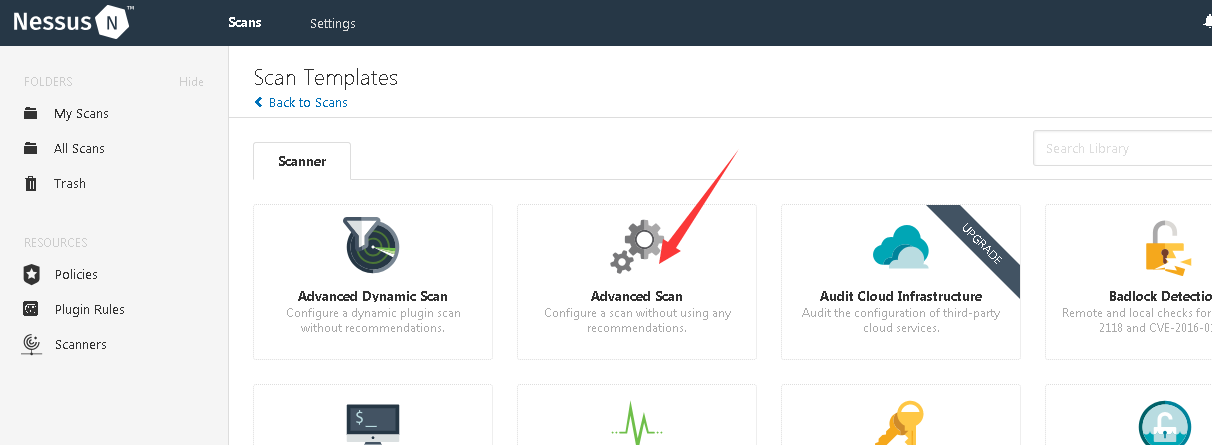Image resolution: width=1212 pixels, height=445 pixels.
Task: Select the Badlock Detection template title
Action: coord(1160,297)
